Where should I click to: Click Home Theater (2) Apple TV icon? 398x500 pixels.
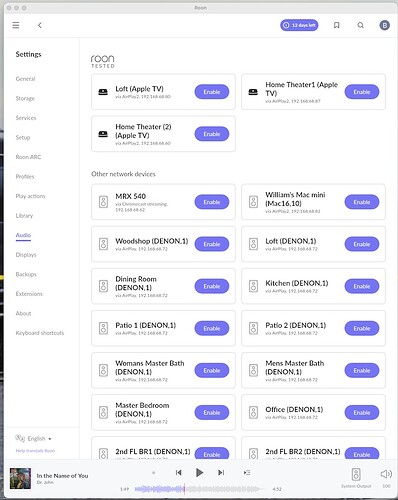[x=103, y=134]
